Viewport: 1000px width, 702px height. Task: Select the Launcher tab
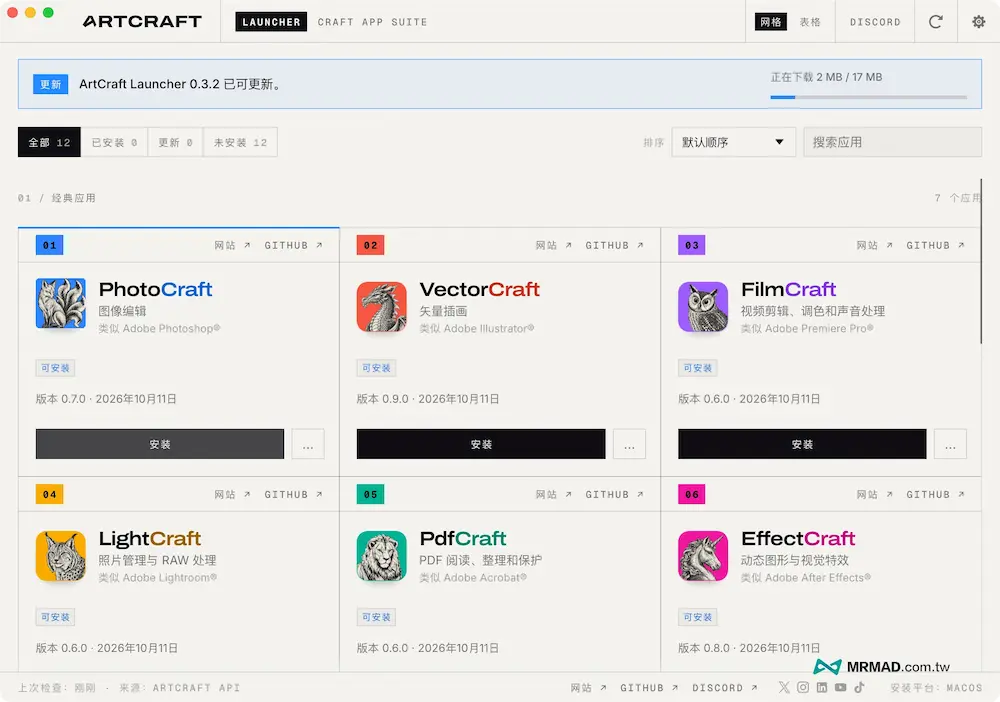click(271, 22)
